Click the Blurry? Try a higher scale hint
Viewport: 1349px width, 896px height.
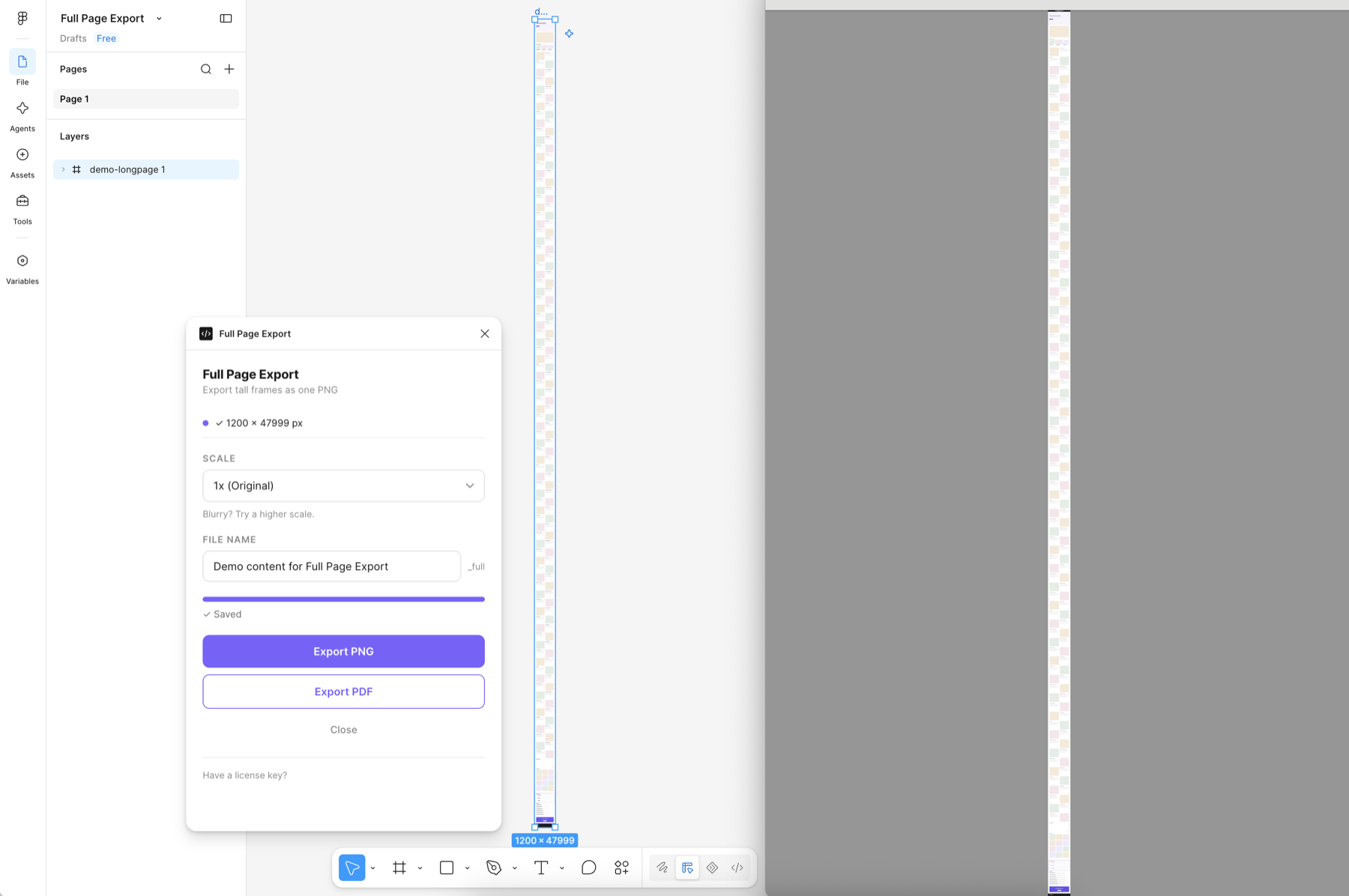click(259, 514)
